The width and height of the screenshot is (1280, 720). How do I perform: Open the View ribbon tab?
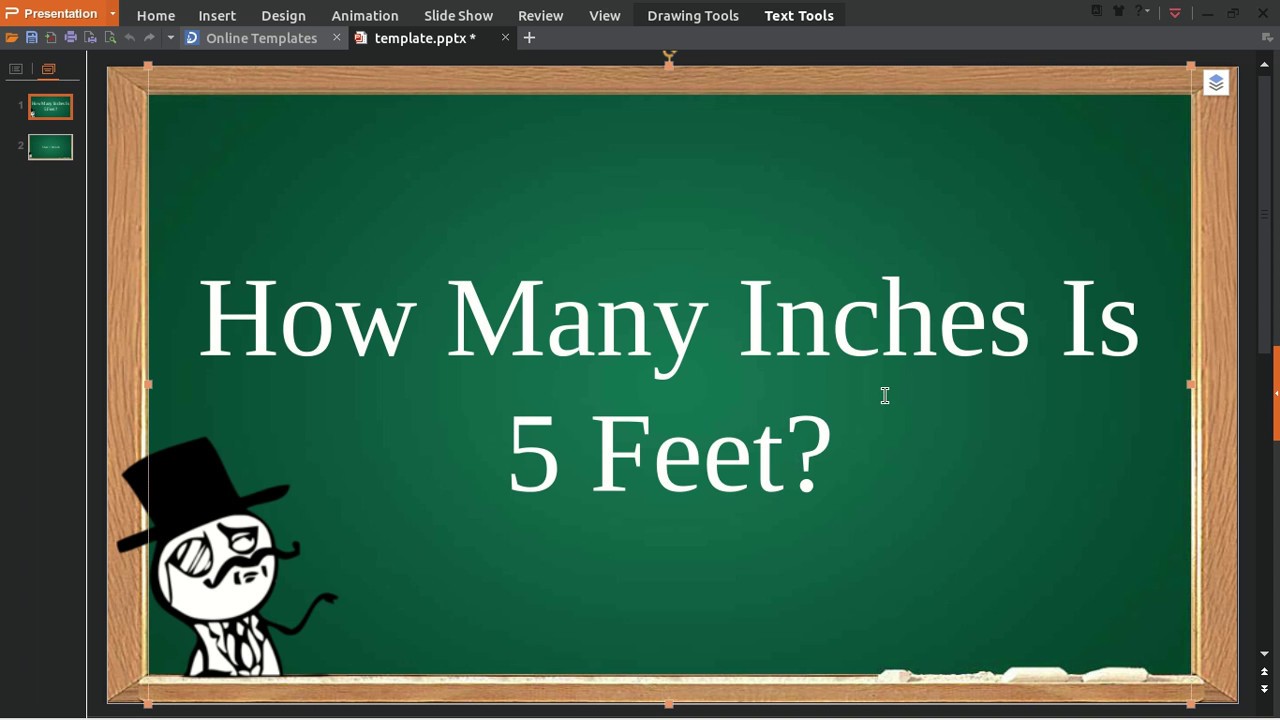(605, 15)
